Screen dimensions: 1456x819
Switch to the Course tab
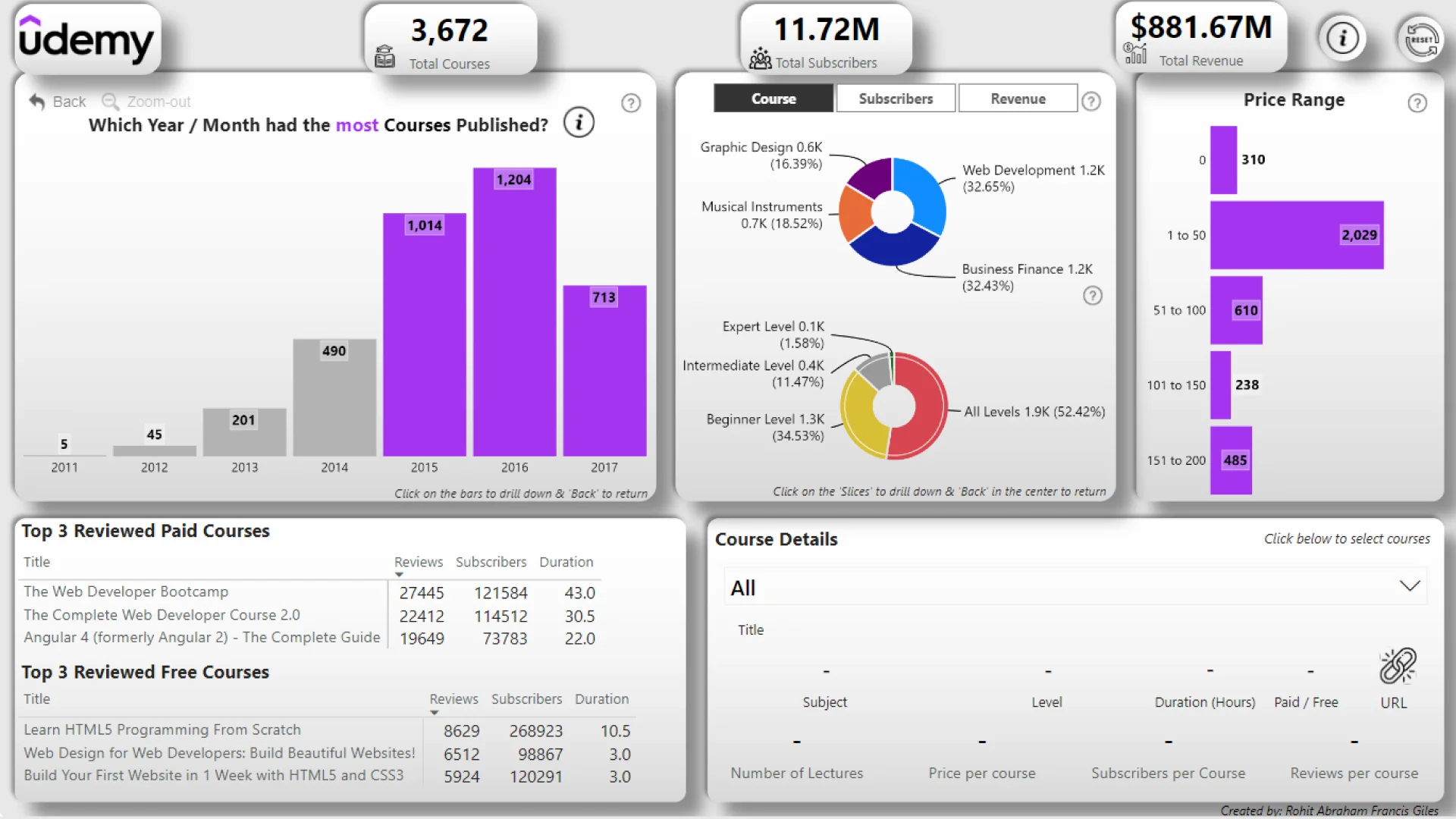[x=773, y=99]
